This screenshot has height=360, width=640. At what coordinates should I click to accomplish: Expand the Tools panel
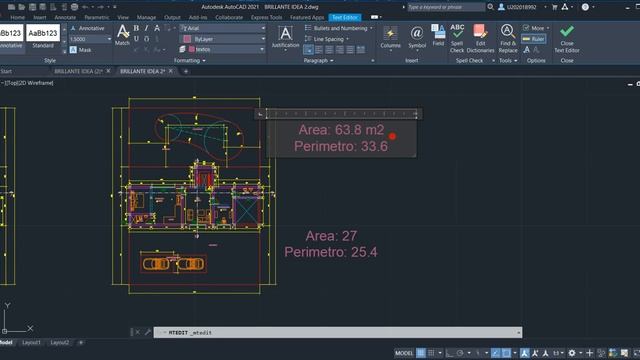(x=508, y=60)
